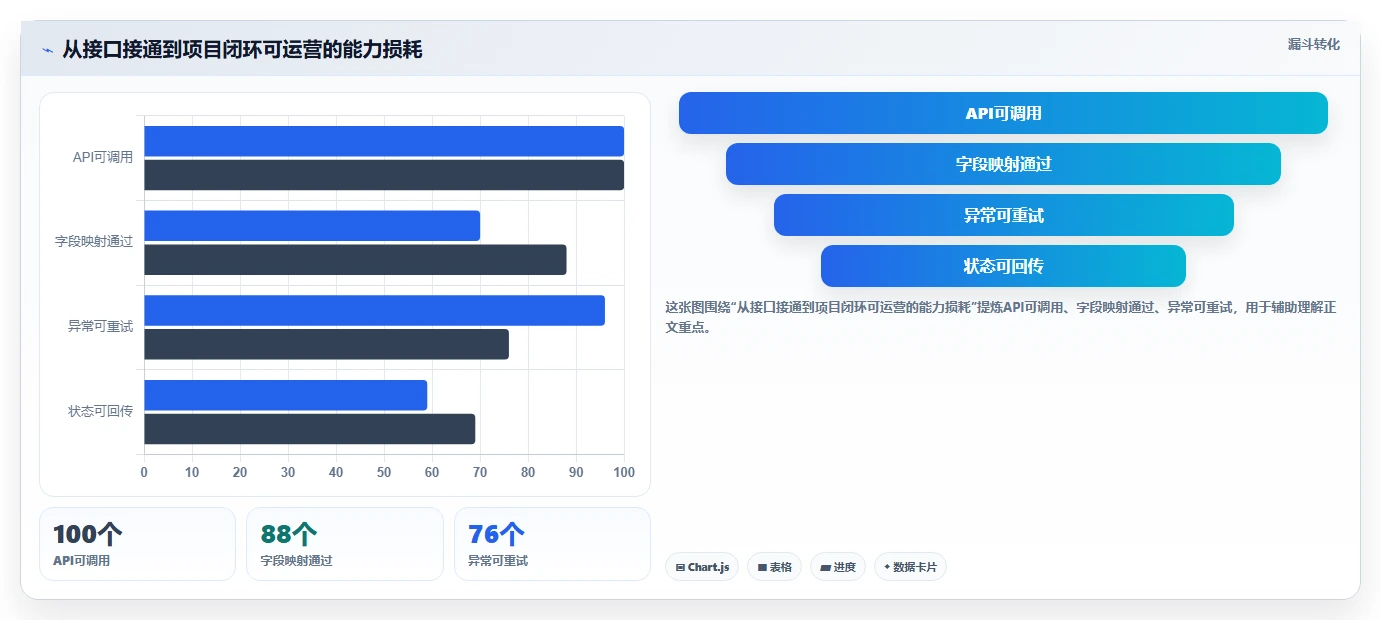Image resolution: width=1381 pixels, height=620 pixels.
Task: Click the blue bar for 状态可回传
Action: pyautogui.click(x=285, y=395)
